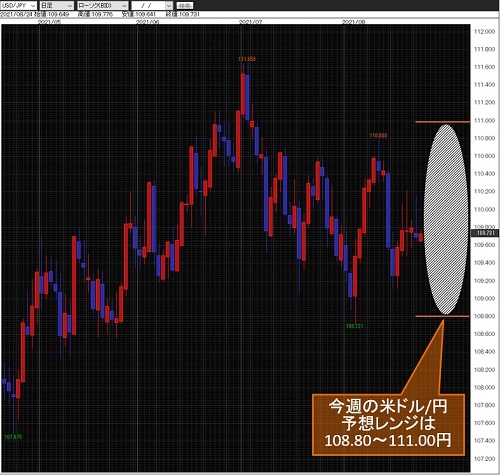Viewport: 500px width, 475px height.
Task: Click the 2021/08 month label on time axis
Action: tap(354, 22)
